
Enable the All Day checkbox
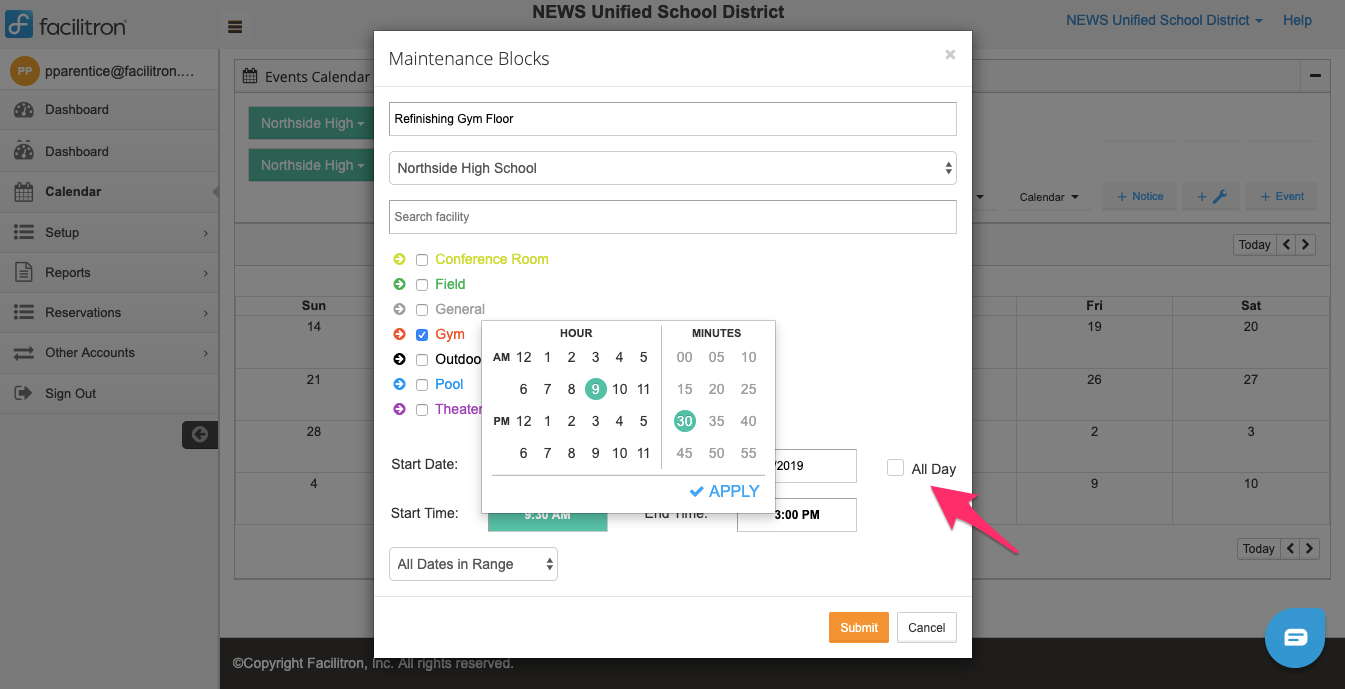click(x=895, y=467)
